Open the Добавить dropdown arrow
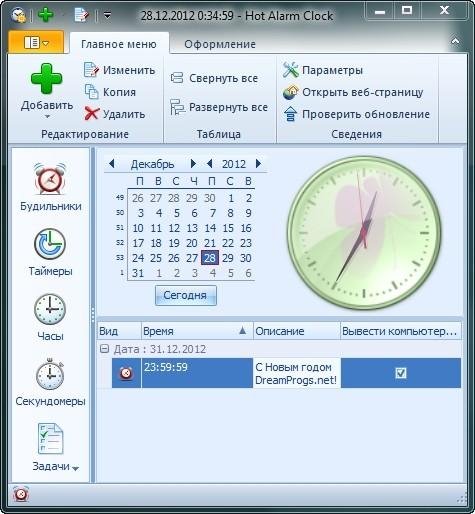The height and width of the screenshot is (514, 475). 47,117
